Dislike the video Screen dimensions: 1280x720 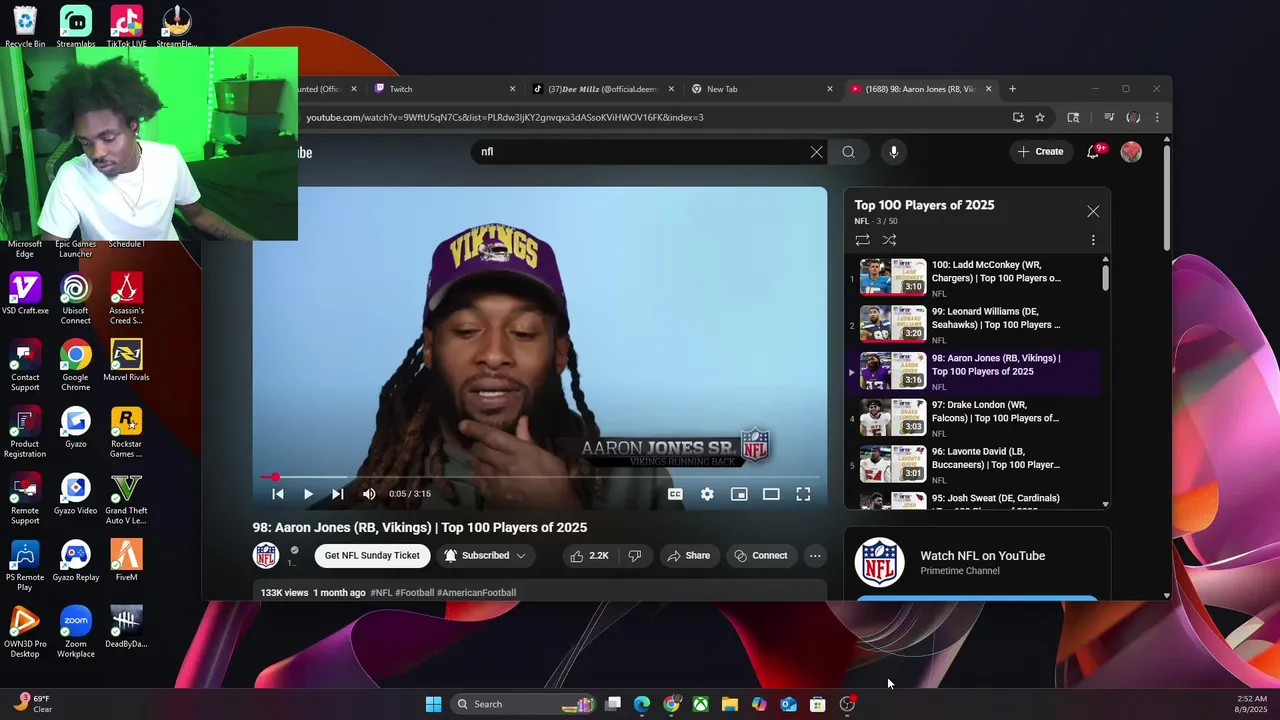[635, 556]
